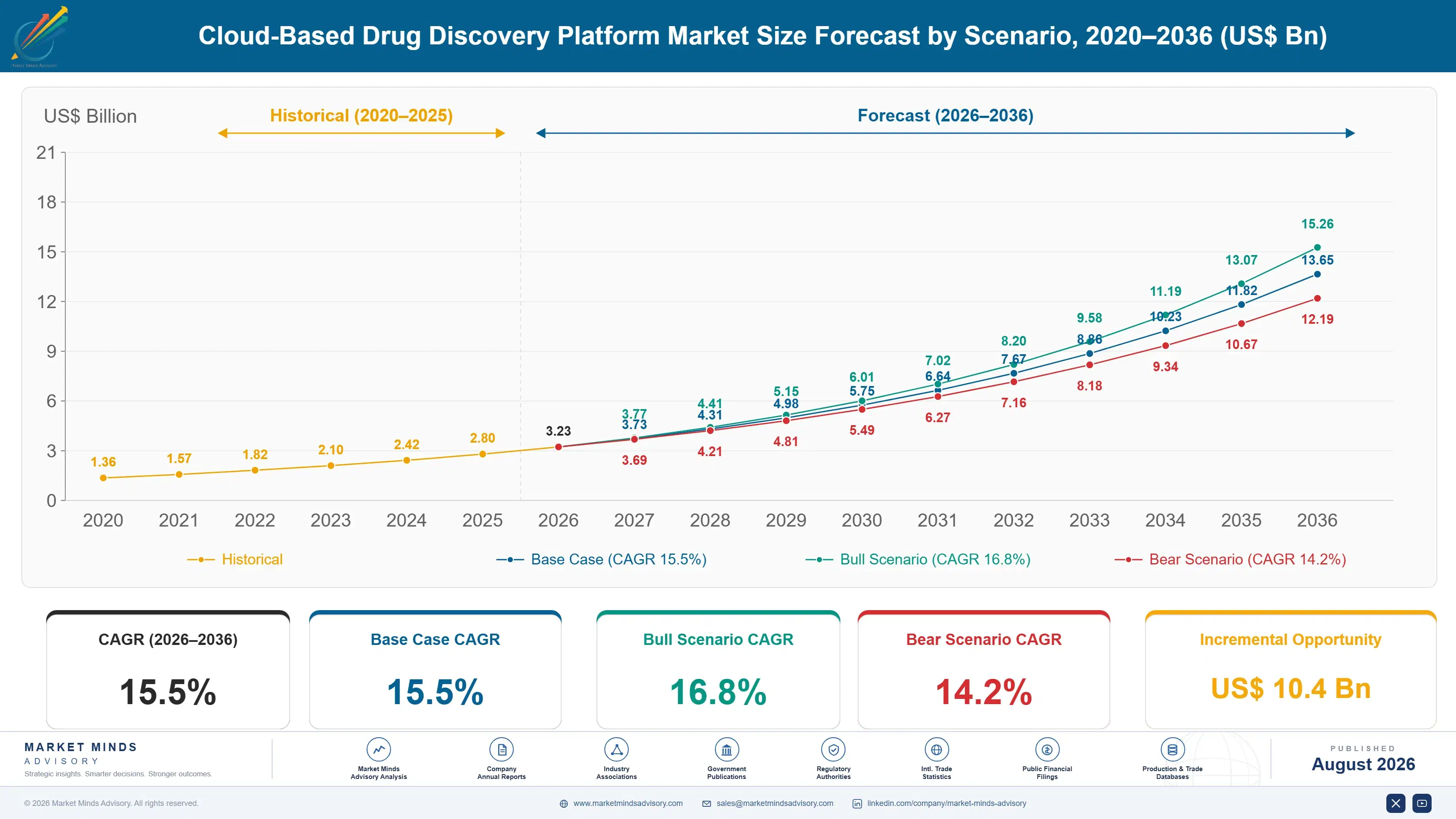Click the Base Case (CAGR 15.5%) legend entry
The image size is (1456, 819).
coord(601,559)
